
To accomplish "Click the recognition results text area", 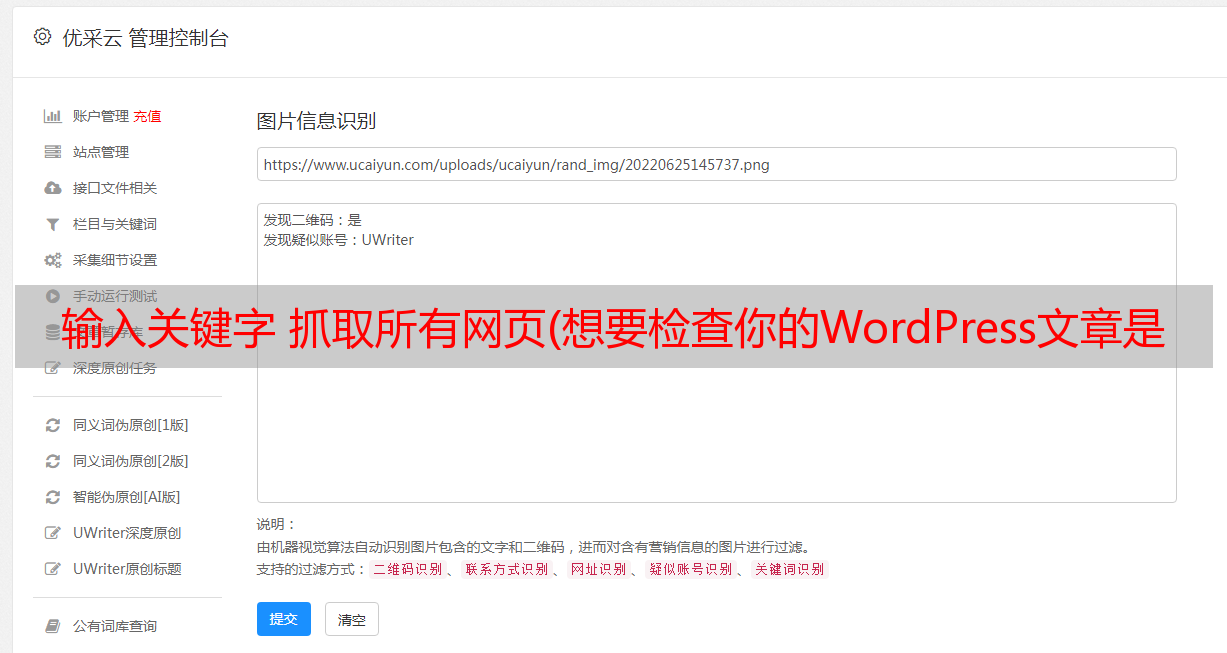I will coord(716,353).
